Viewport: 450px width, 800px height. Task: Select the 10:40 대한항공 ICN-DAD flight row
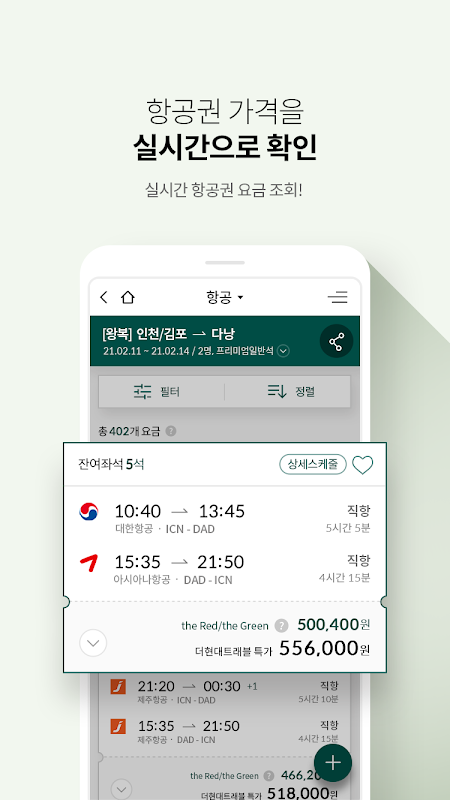tap(224, 518)
